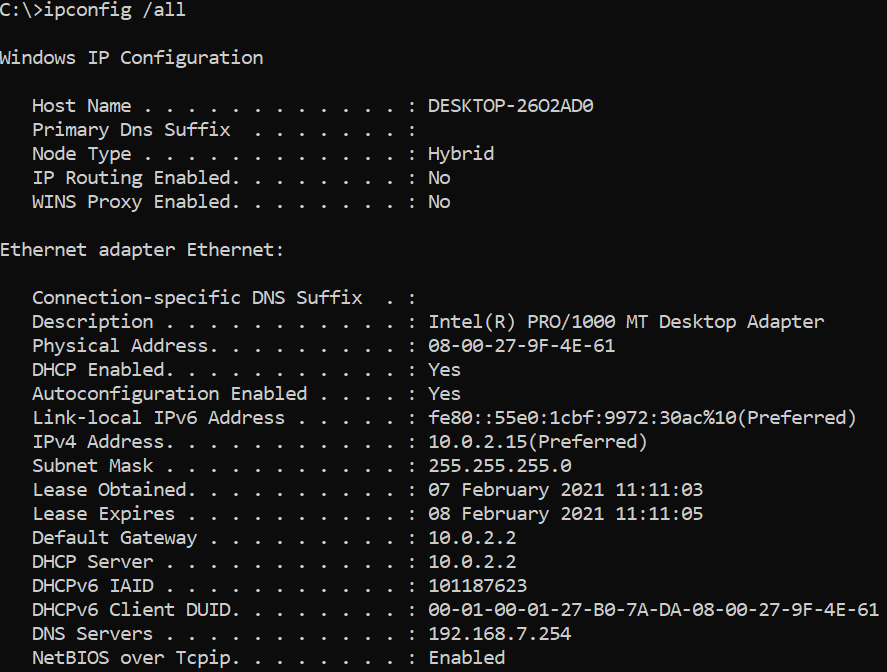Screen dimensions: 887x672
Task: Click the Default Gateway address value
Action: coord(472,538)
